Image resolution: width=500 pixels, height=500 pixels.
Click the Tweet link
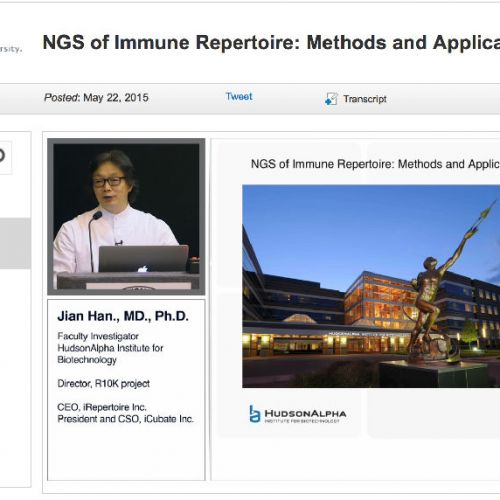[239, 97]
